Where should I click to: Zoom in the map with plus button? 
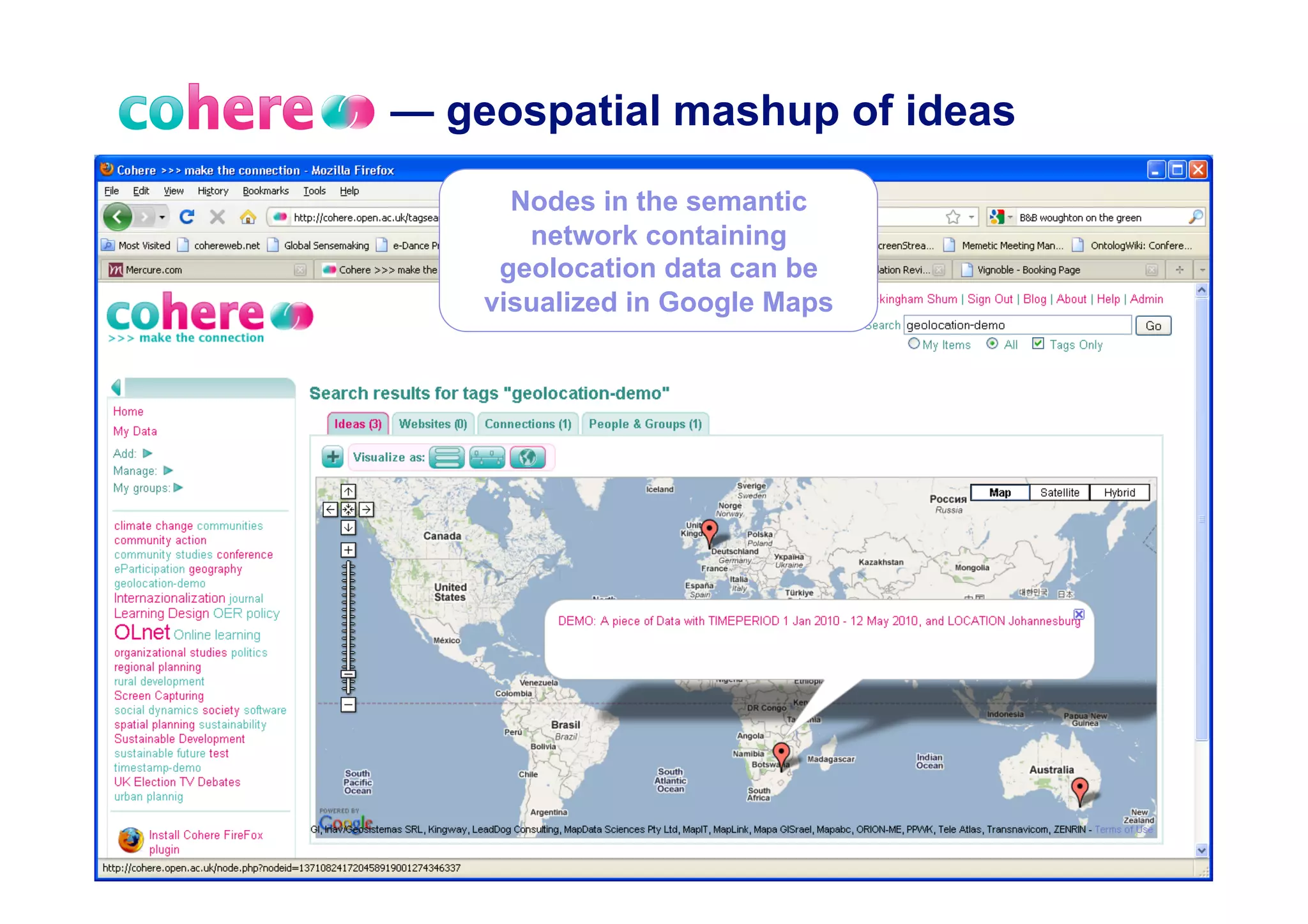pyautogui.click(x=348, y=550)
